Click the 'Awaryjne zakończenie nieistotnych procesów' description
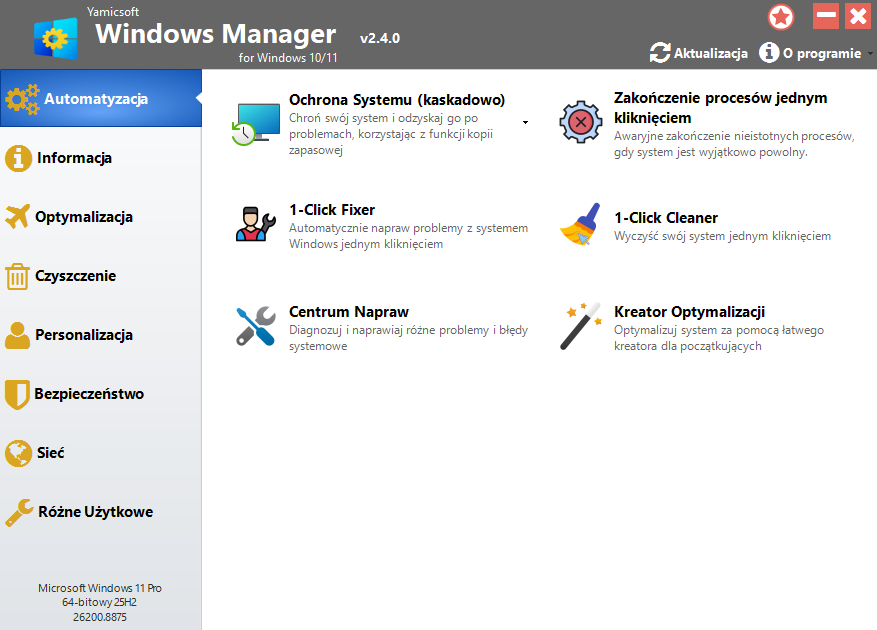 click(734, 144)
